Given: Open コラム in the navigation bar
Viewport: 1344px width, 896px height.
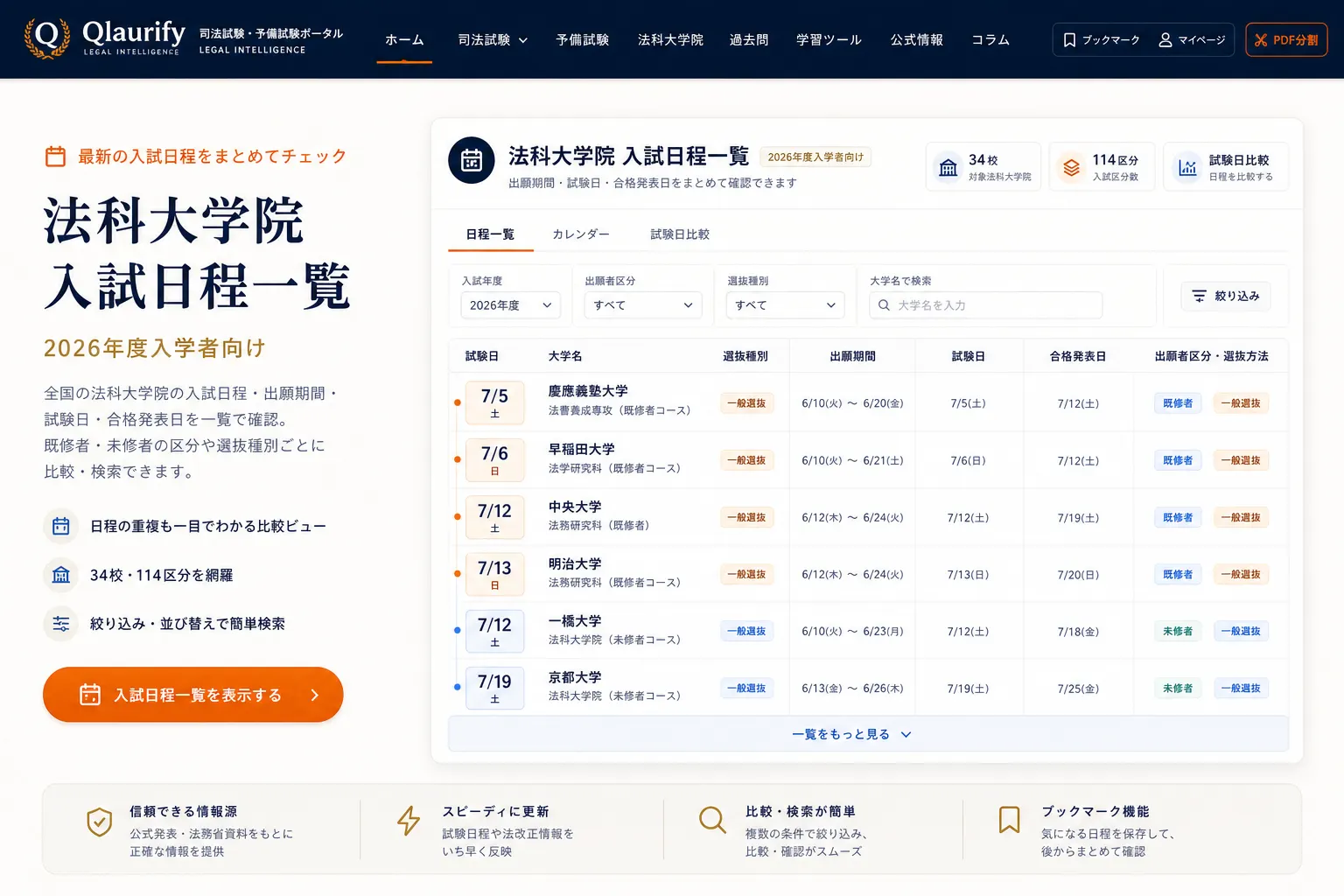Looking at the screenshot, I should click(x=990, y=40).
